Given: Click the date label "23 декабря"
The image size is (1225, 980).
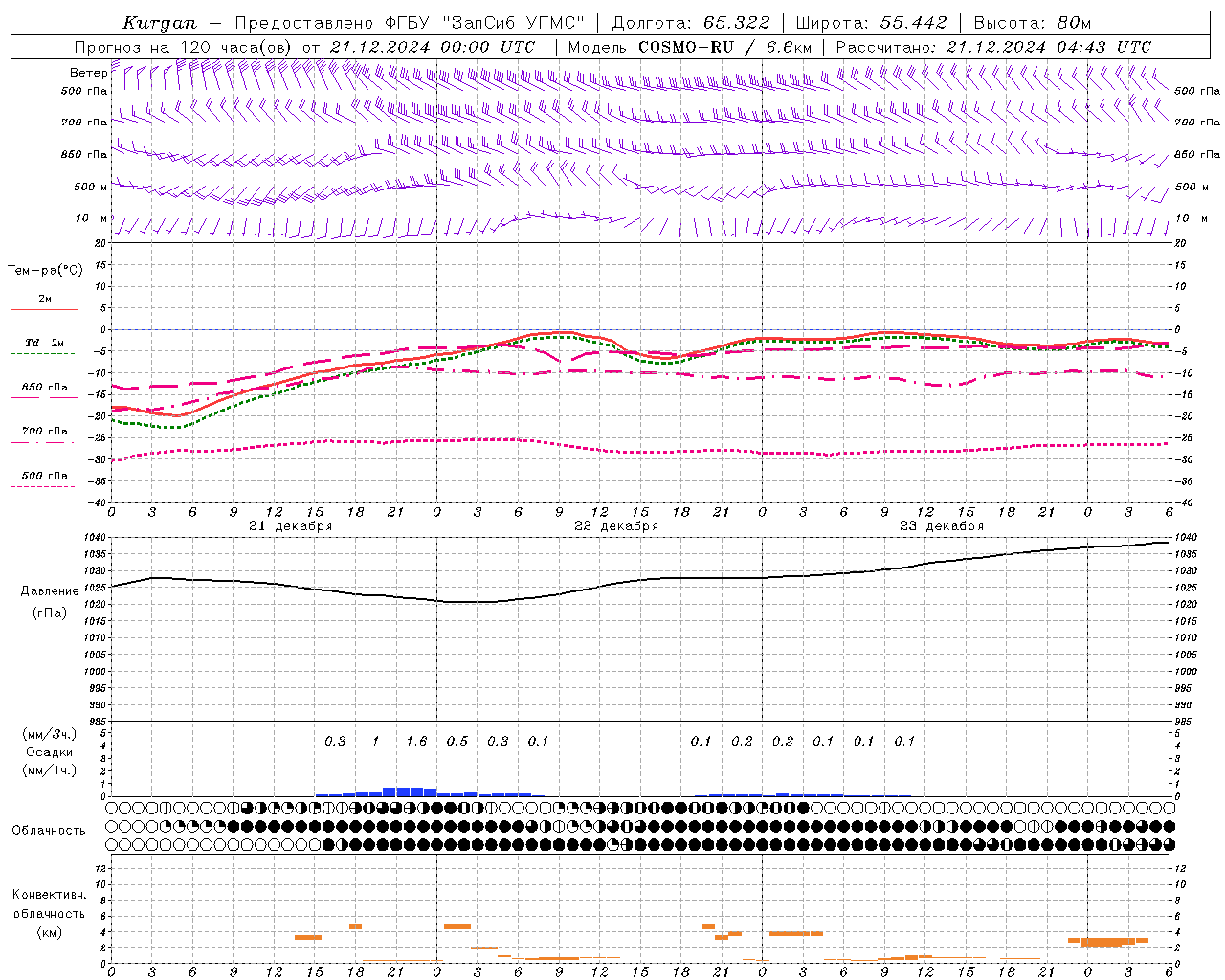Looking at the screenshot, I should pyautogui.click(x=942, y=526).
